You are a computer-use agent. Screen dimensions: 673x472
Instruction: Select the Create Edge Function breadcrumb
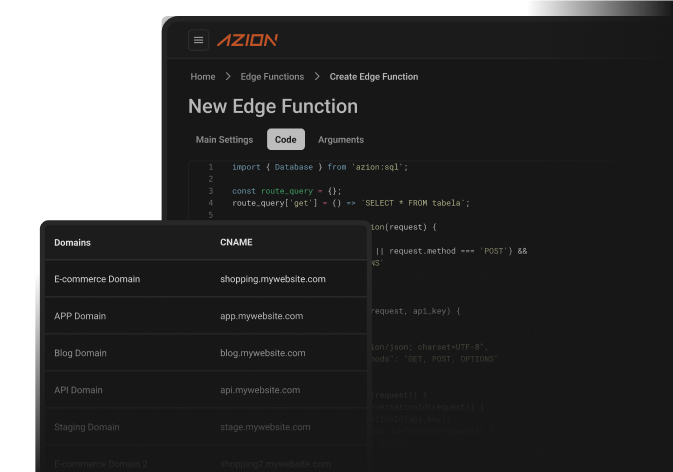coord(374,77)
